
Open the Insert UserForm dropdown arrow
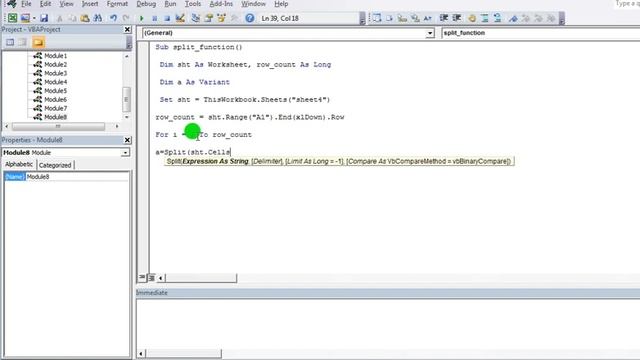[34, 18]
